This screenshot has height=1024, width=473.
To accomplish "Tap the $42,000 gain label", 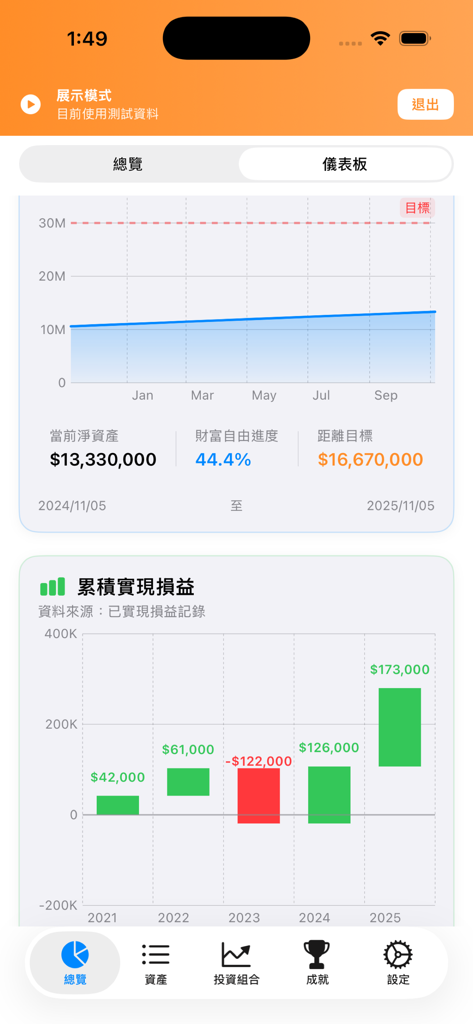I will pyautogui.click(x=118, y=777).
